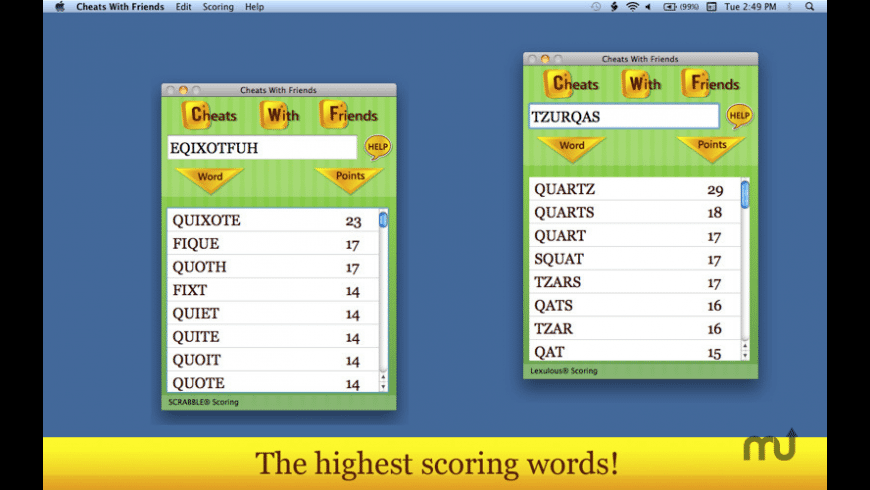870x490 pixels.
Task: Click the Friends logo tile in SCRABBLE window
Action: pyautogui.click(x=349, y=114)
